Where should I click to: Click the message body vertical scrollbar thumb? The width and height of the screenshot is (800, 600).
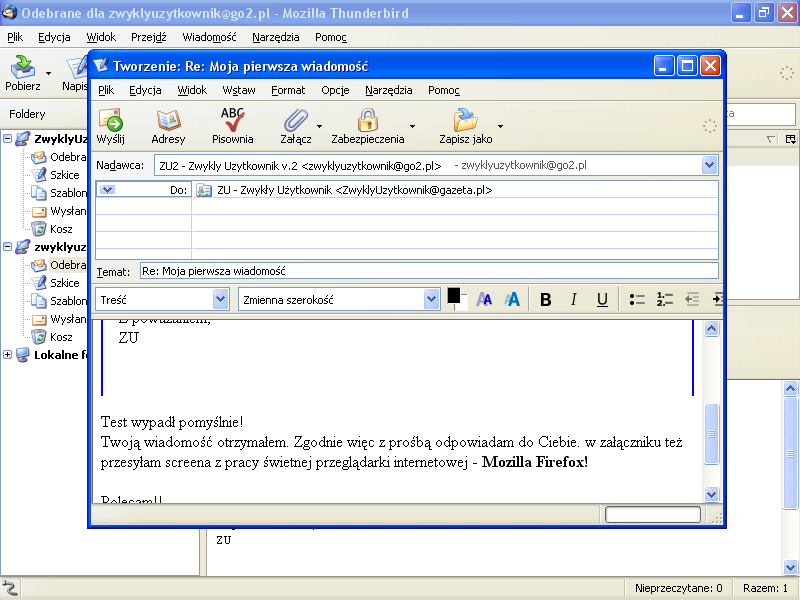coord(711,434)
